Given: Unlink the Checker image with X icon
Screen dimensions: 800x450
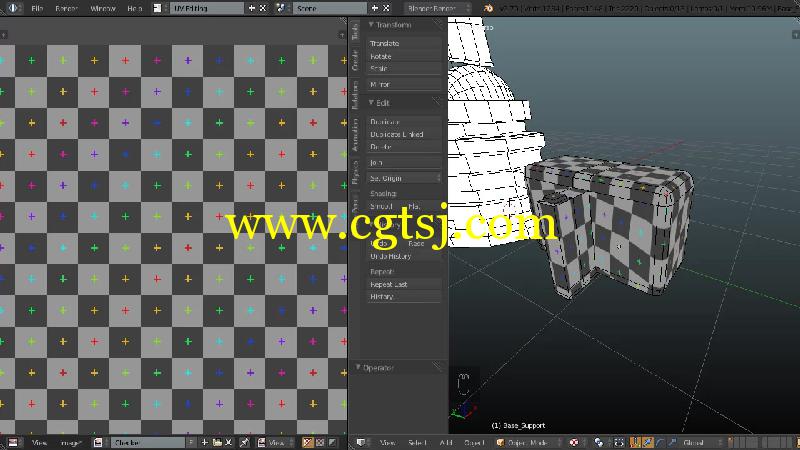Looking at the screenshot, I should point(228,442).
